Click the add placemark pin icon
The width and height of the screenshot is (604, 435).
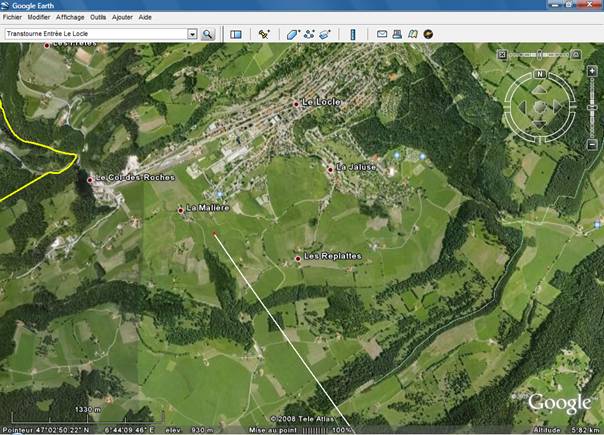pyautogui.click(x=264, y=33)
